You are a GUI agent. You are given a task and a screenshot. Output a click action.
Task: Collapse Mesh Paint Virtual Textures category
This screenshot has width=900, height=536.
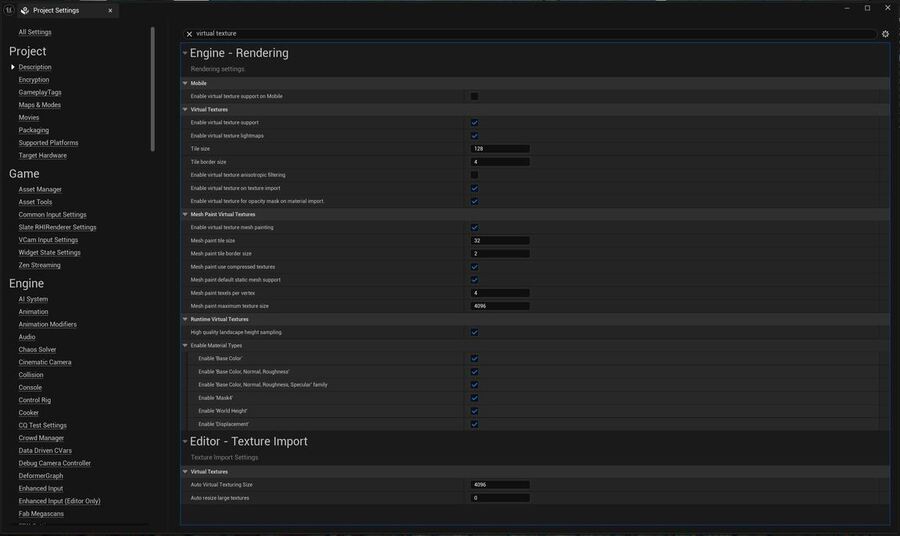coord(185,215)
